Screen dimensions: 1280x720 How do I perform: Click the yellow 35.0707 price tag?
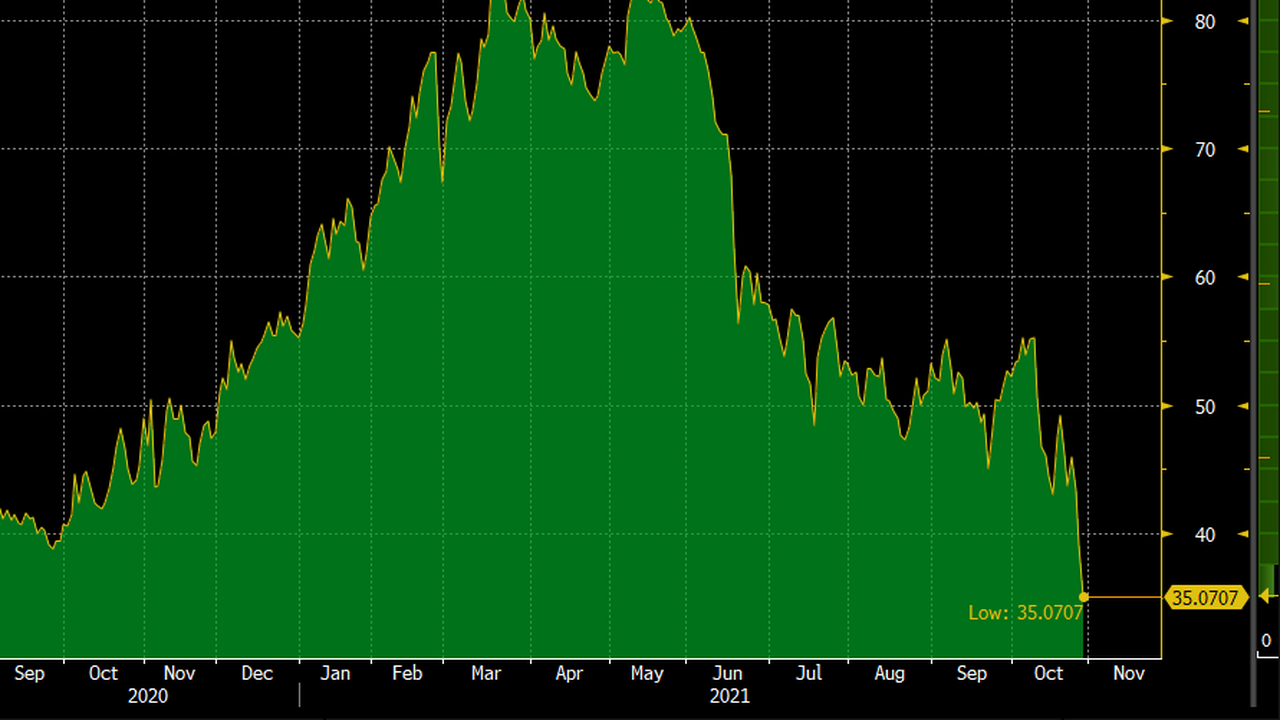point(1206,598)
